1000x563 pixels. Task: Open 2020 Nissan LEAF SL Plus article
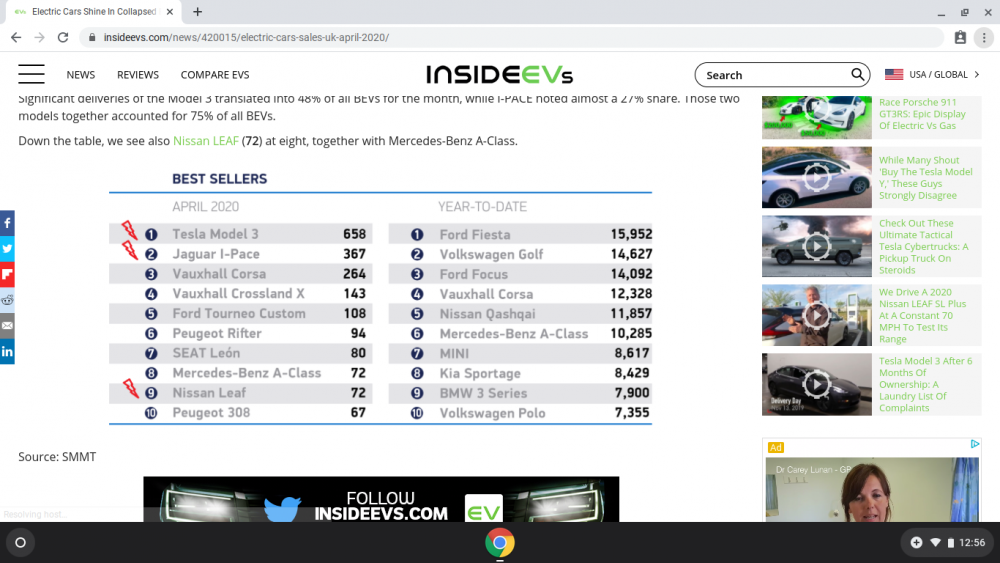[922, 315]
